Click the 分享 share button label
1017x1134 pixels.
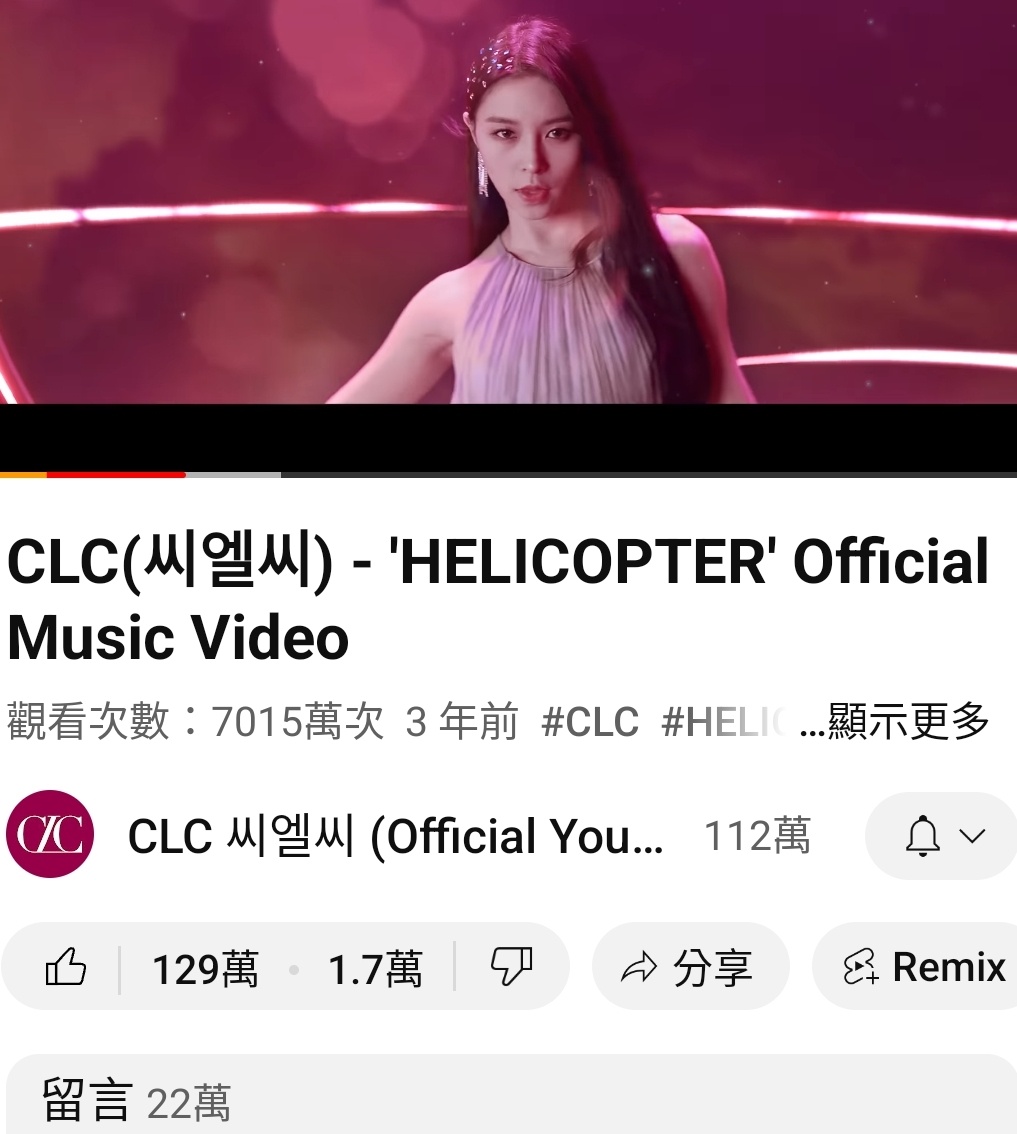point(712,968)
